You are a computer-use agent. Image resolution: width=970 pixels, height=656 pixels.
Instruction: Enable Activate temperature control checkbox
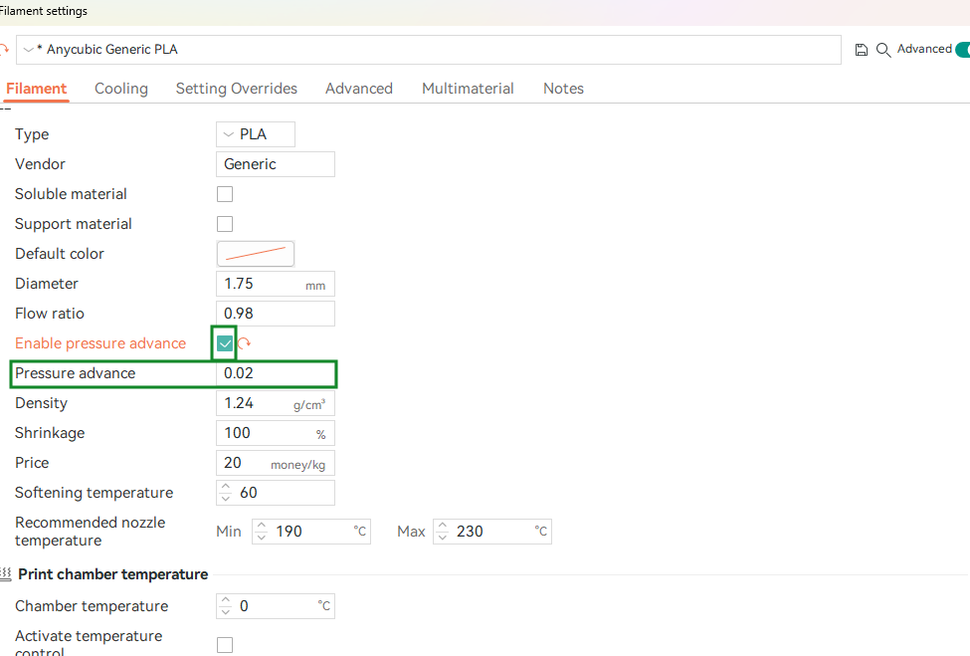(225, 645)
